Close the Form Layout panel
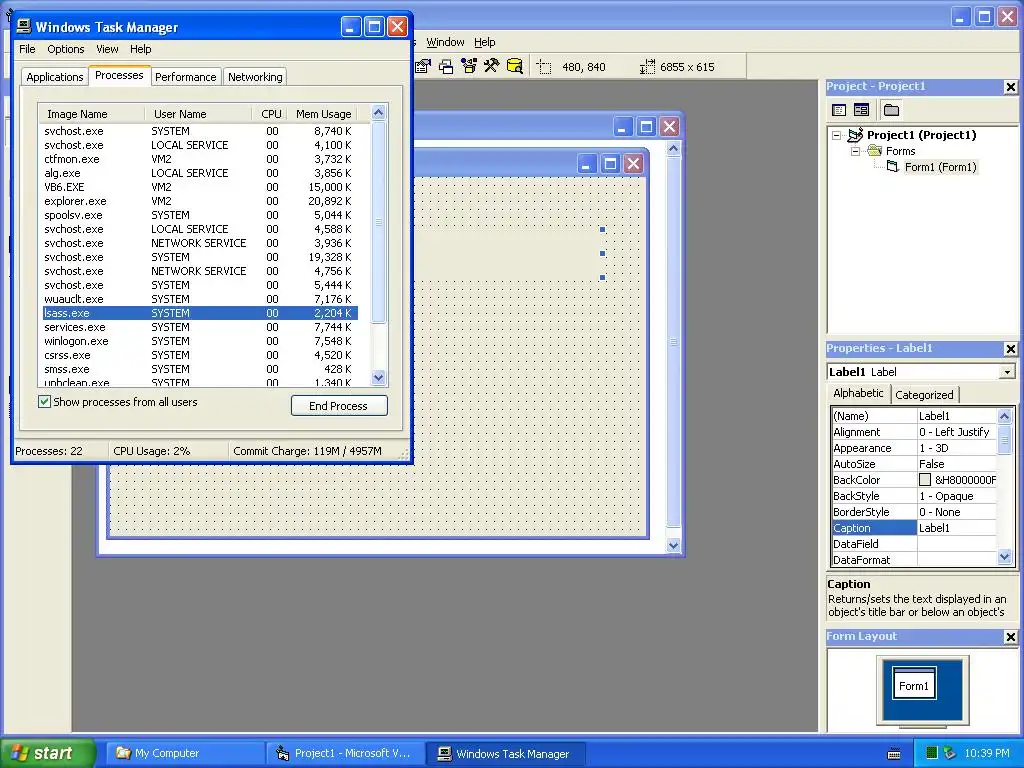The image size is (1024, 768). (x=1010, y=637)
